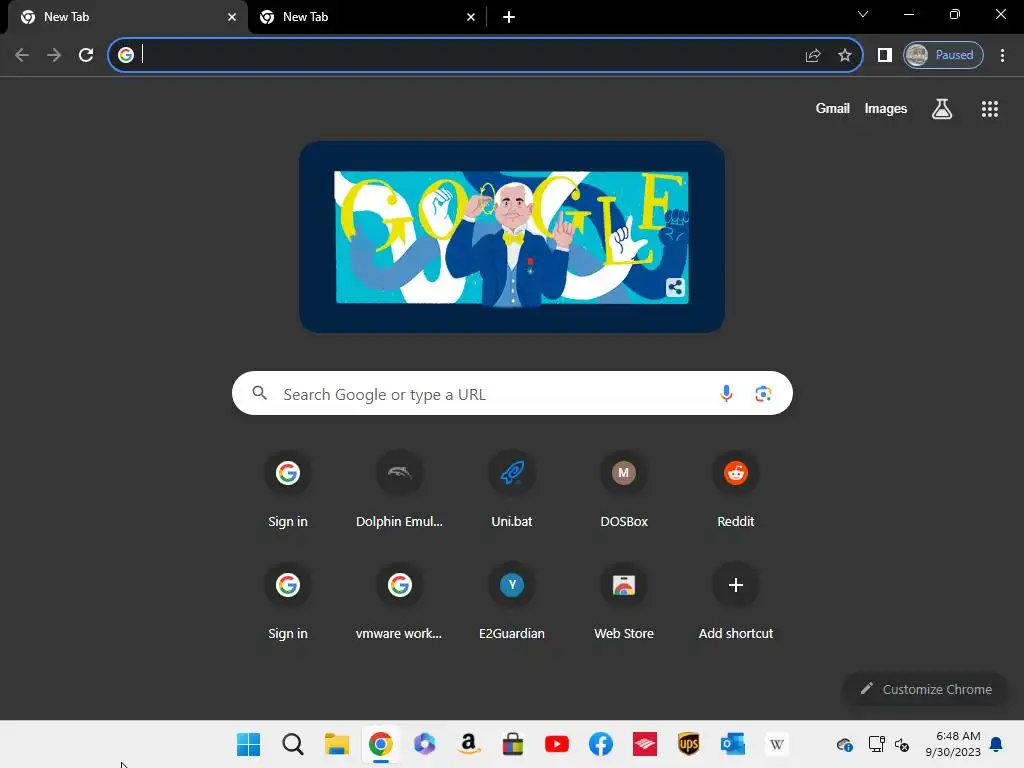Click the forward navigation arrow

pos(54,55)
